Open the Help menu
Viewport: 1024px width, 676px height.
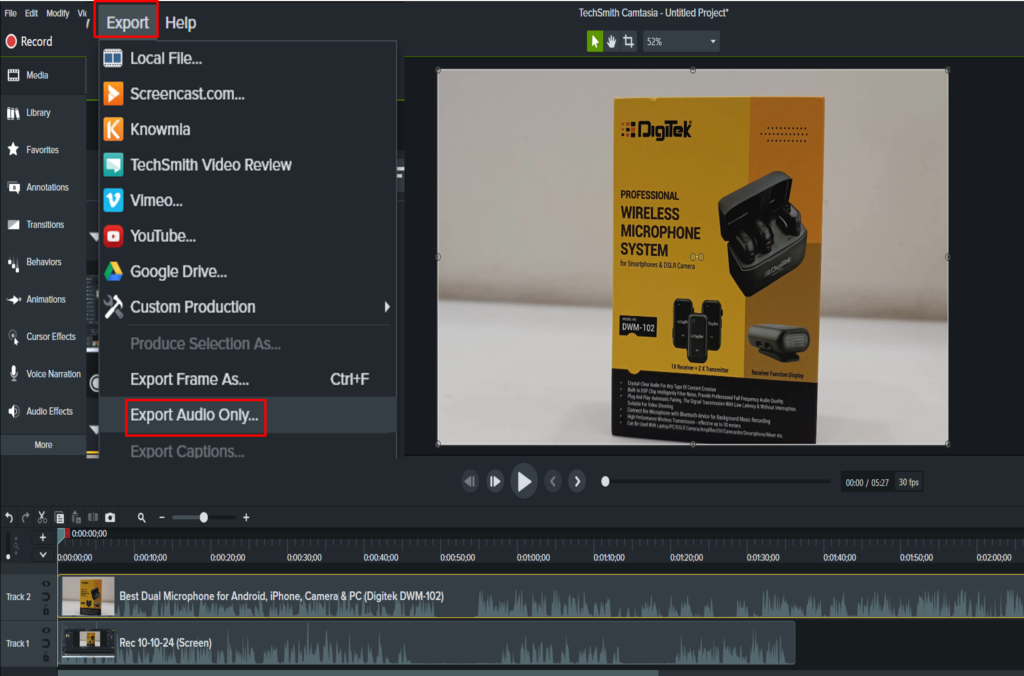point(180,23)
